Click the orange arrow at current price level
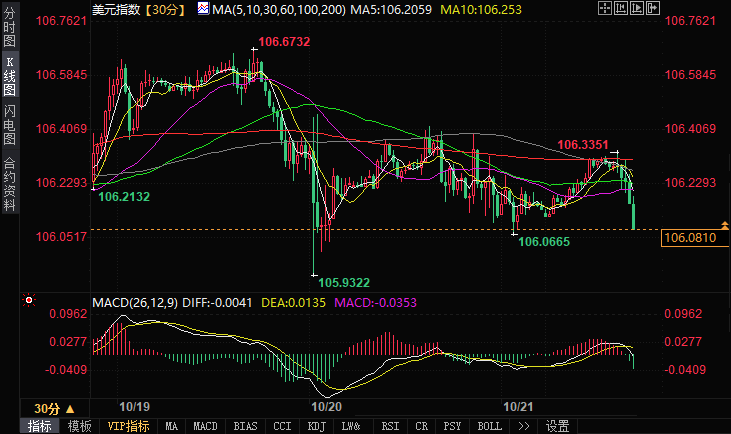This screenshot has height=434, width=731. pos(723,223)
